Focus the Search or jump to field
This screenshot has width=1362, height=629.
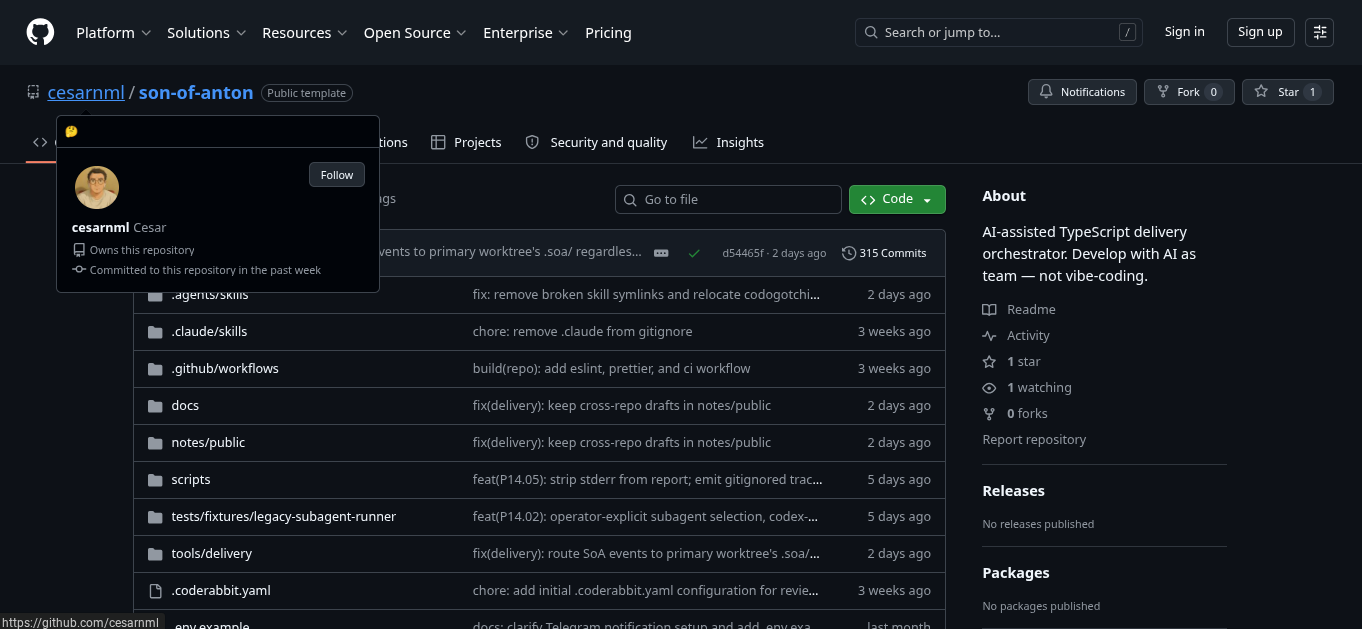coord(999,32)
